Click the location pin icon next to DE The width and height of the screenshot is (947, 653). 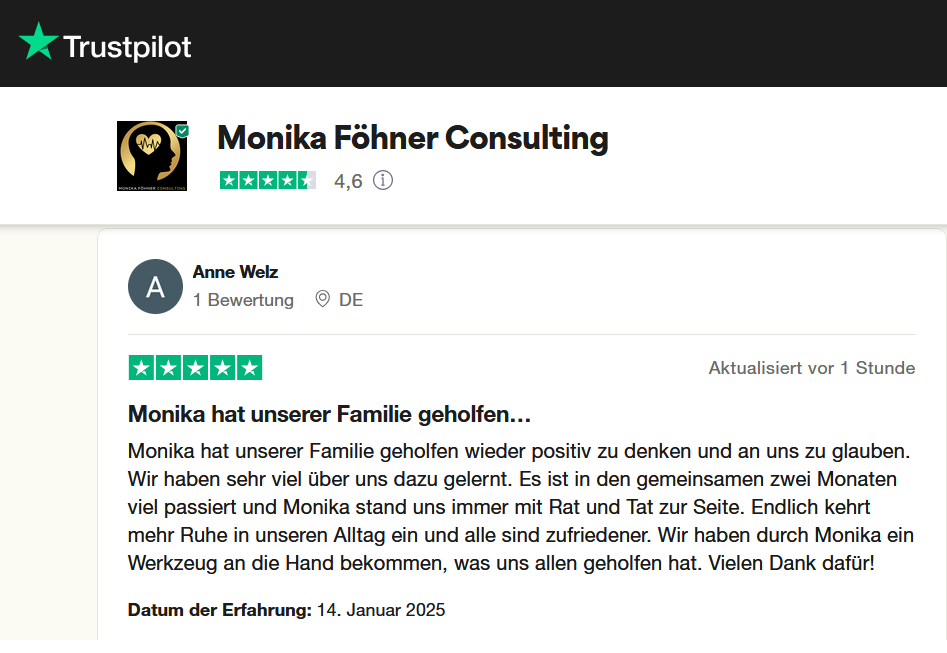(322, 299)
